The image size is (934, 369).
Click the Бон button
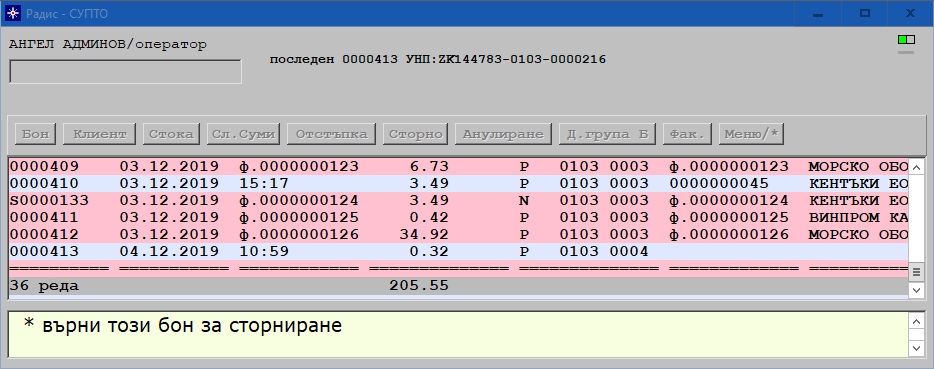click(x=36, y=134)
